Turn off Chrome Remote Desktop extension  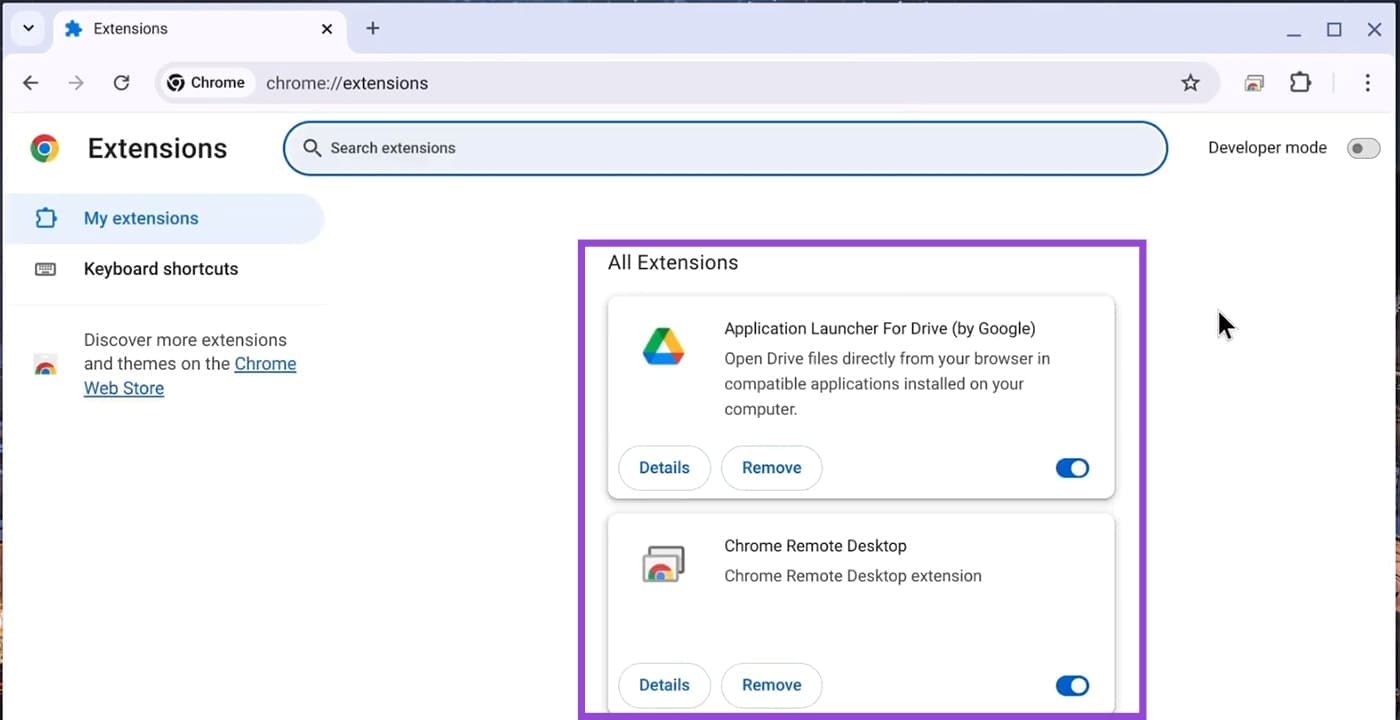pyautogui.click(x=1072, y=685)
